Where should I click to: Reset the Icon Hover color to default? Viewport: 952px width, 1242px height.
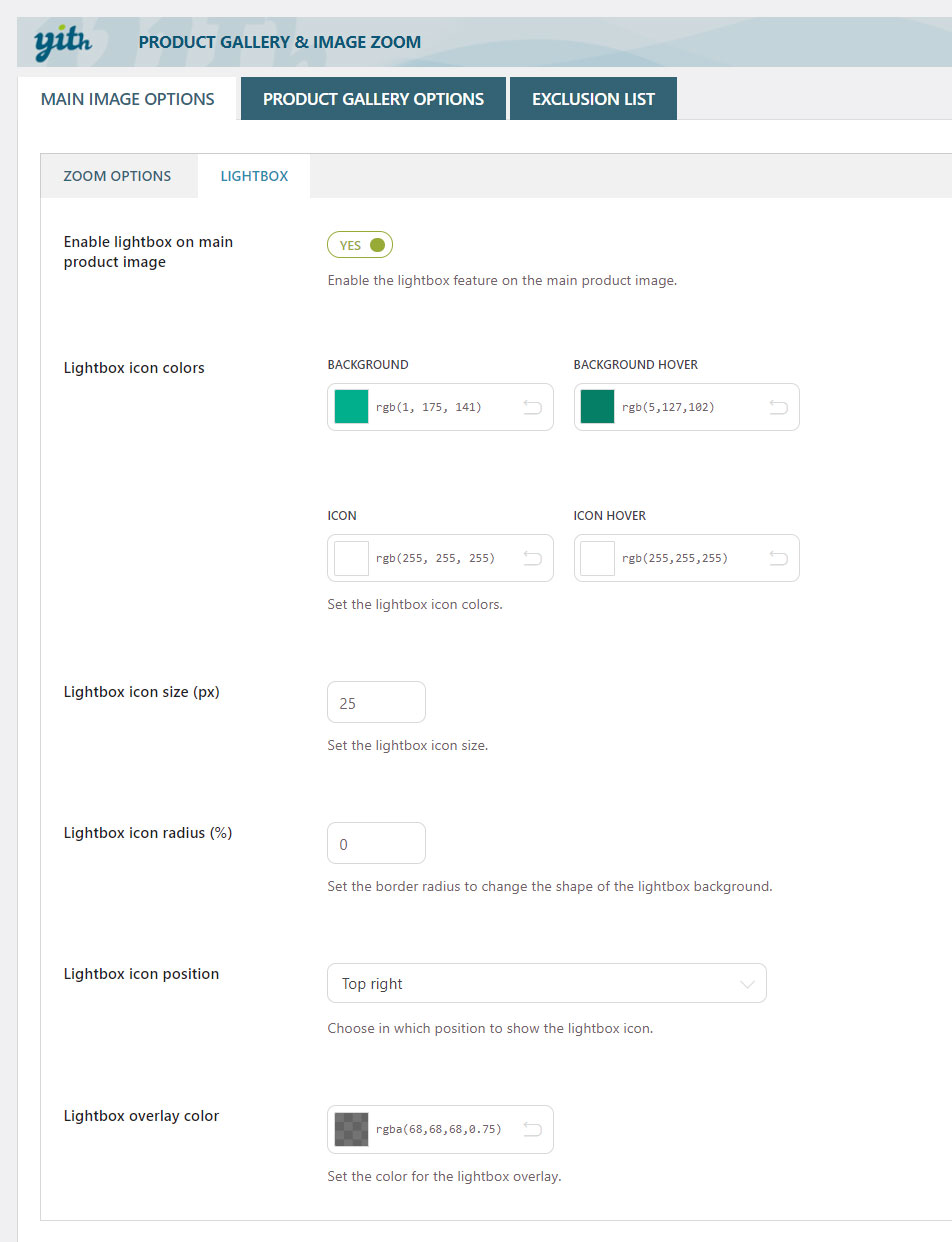778,558
